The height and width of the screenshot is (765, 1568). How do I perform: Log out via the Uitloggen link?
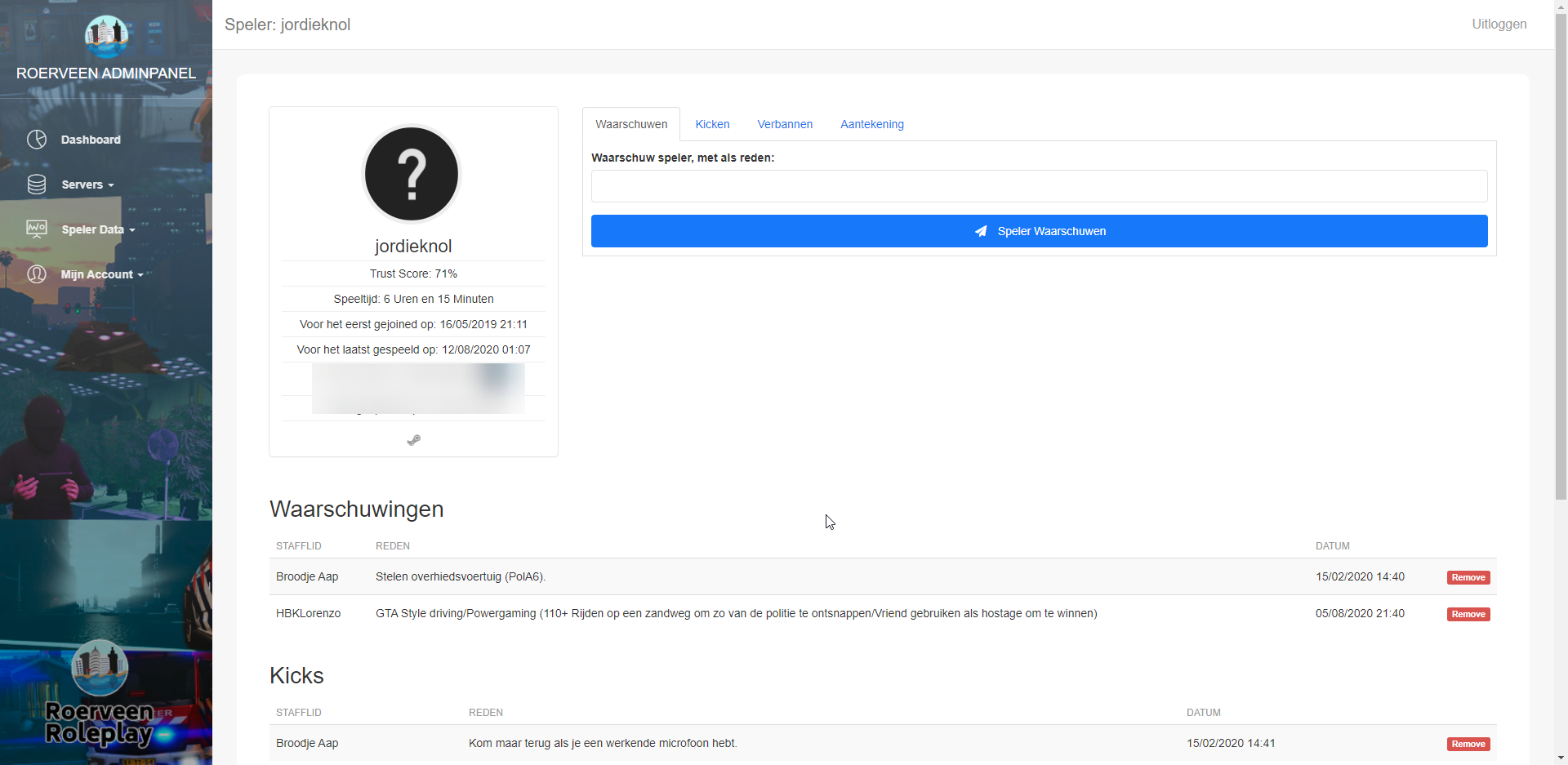tap(1499, 24)
